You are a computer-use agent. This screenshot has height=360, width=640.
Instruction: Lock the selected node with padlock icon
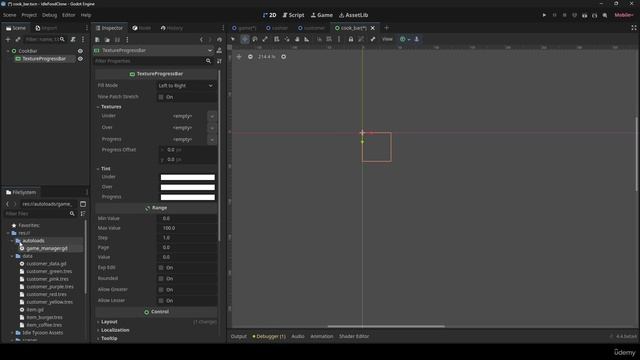(x=351, y=39)
